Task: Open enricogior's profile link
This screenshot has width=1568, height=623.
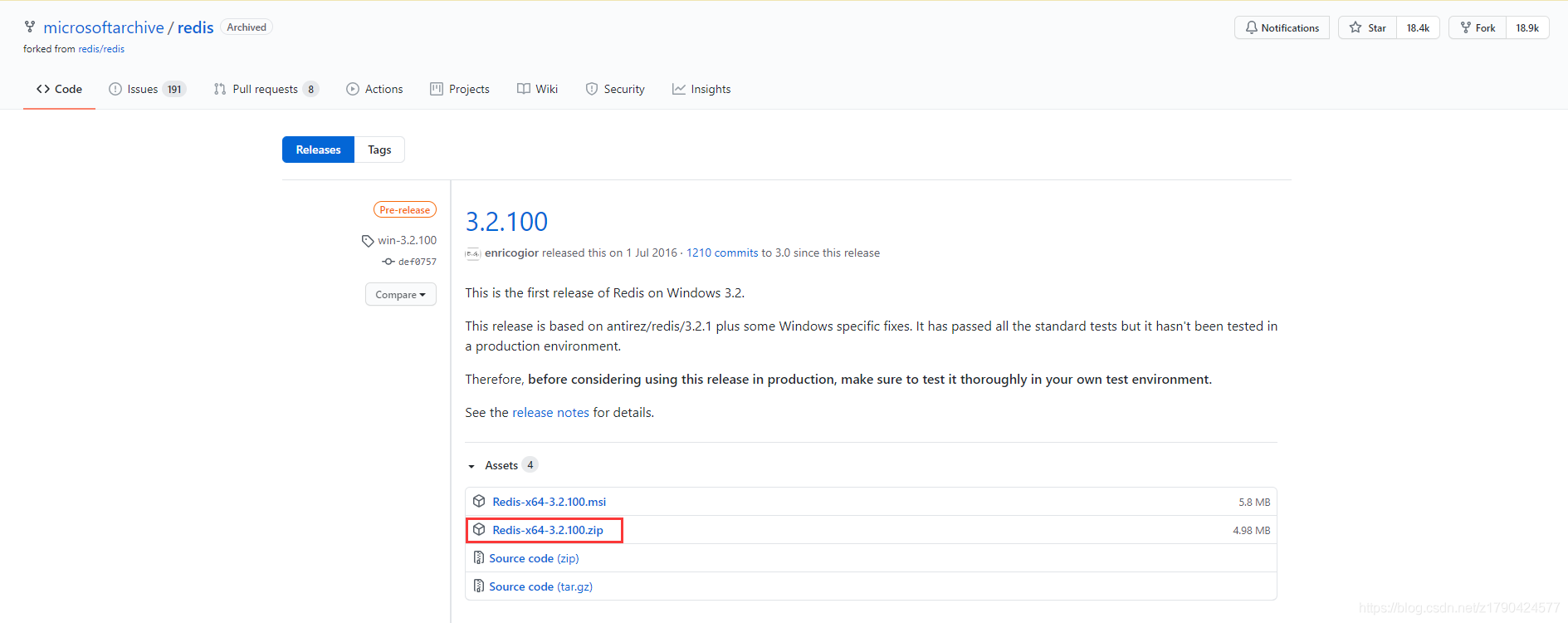Action: coord(511,253)
